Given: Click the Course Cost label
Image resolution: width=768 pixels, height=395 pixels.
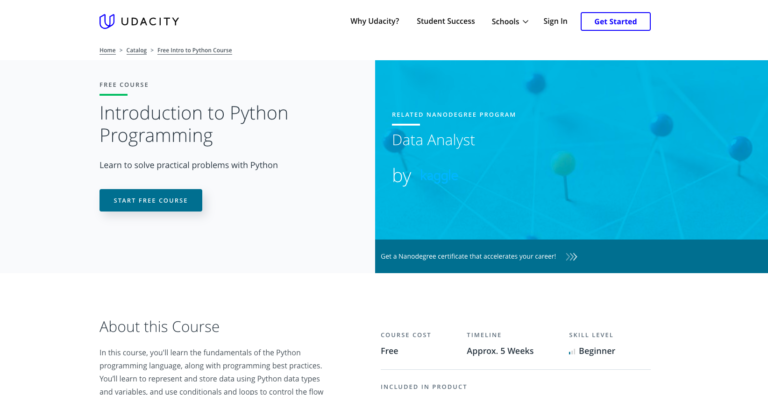Looking at the screenshot, I should pos(406,335).
